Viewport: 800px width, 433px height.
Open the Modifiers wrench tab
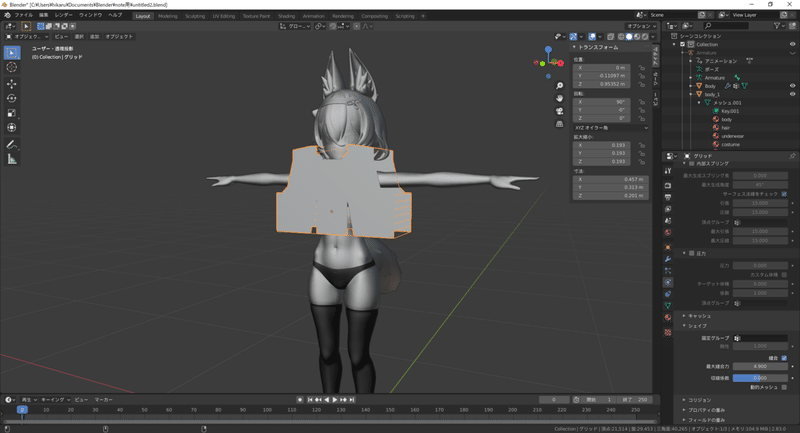coord(668,259)
